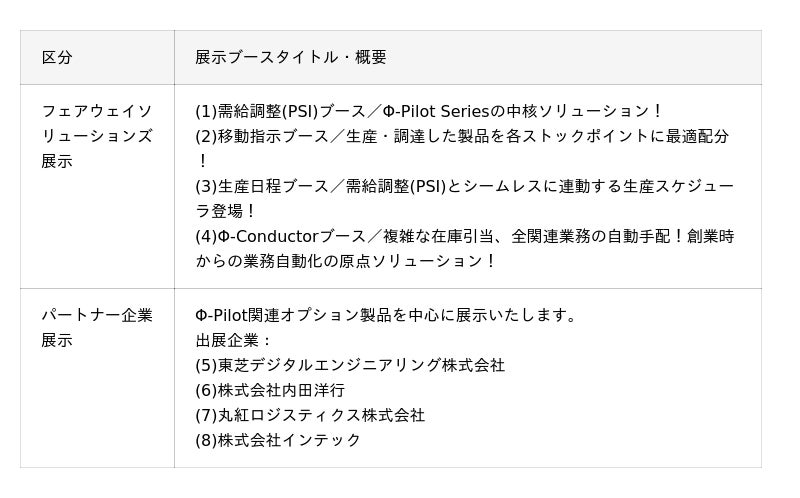Click the 展示ブースタイトル・概要 header cell
Screen dimensions: 800x498
point(290,57)
